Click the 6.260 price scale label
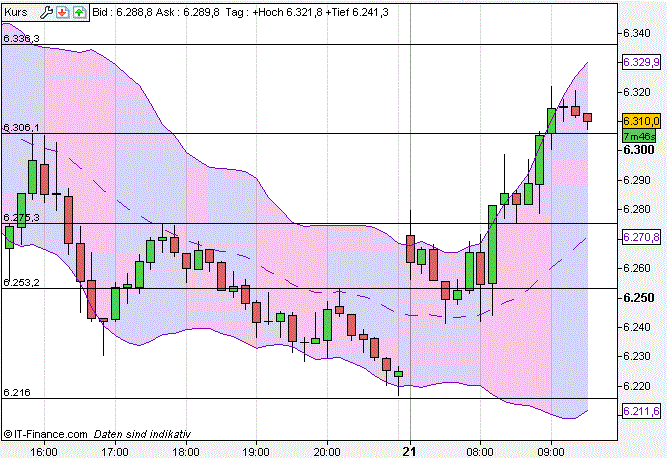 636,268
